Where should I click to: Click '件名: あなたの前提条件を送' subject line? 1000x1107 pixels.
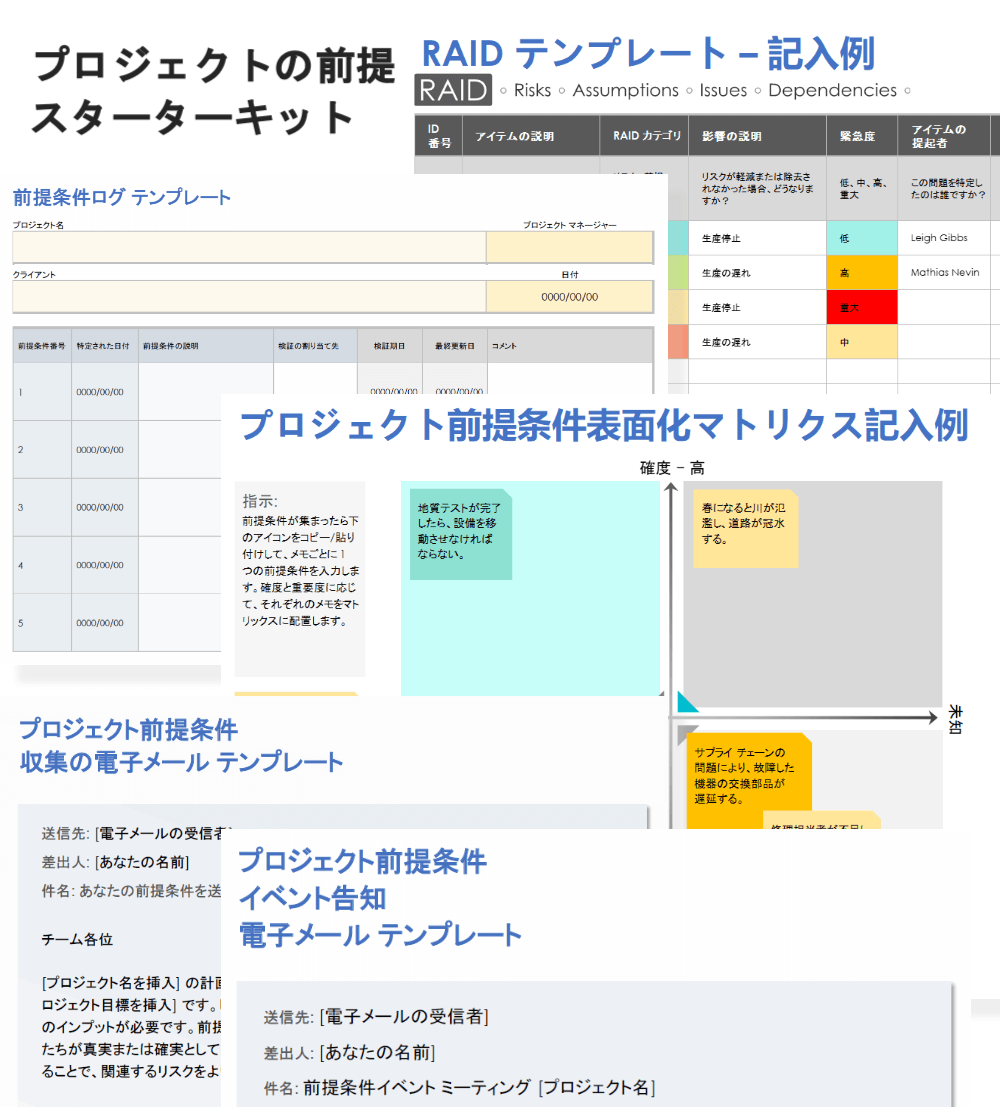tap(131, 891)
